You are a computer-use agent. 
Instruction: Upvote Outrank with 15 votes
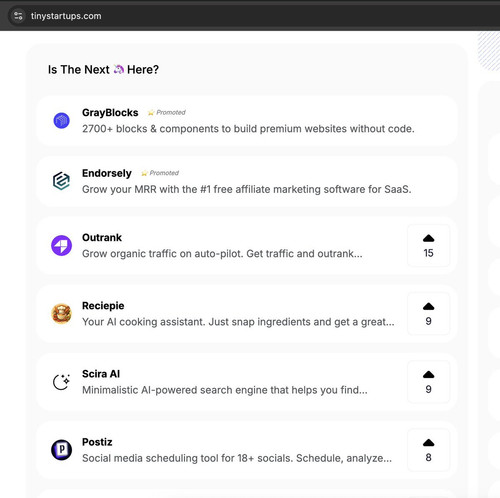pyautogui.click(x=428, y=246)
